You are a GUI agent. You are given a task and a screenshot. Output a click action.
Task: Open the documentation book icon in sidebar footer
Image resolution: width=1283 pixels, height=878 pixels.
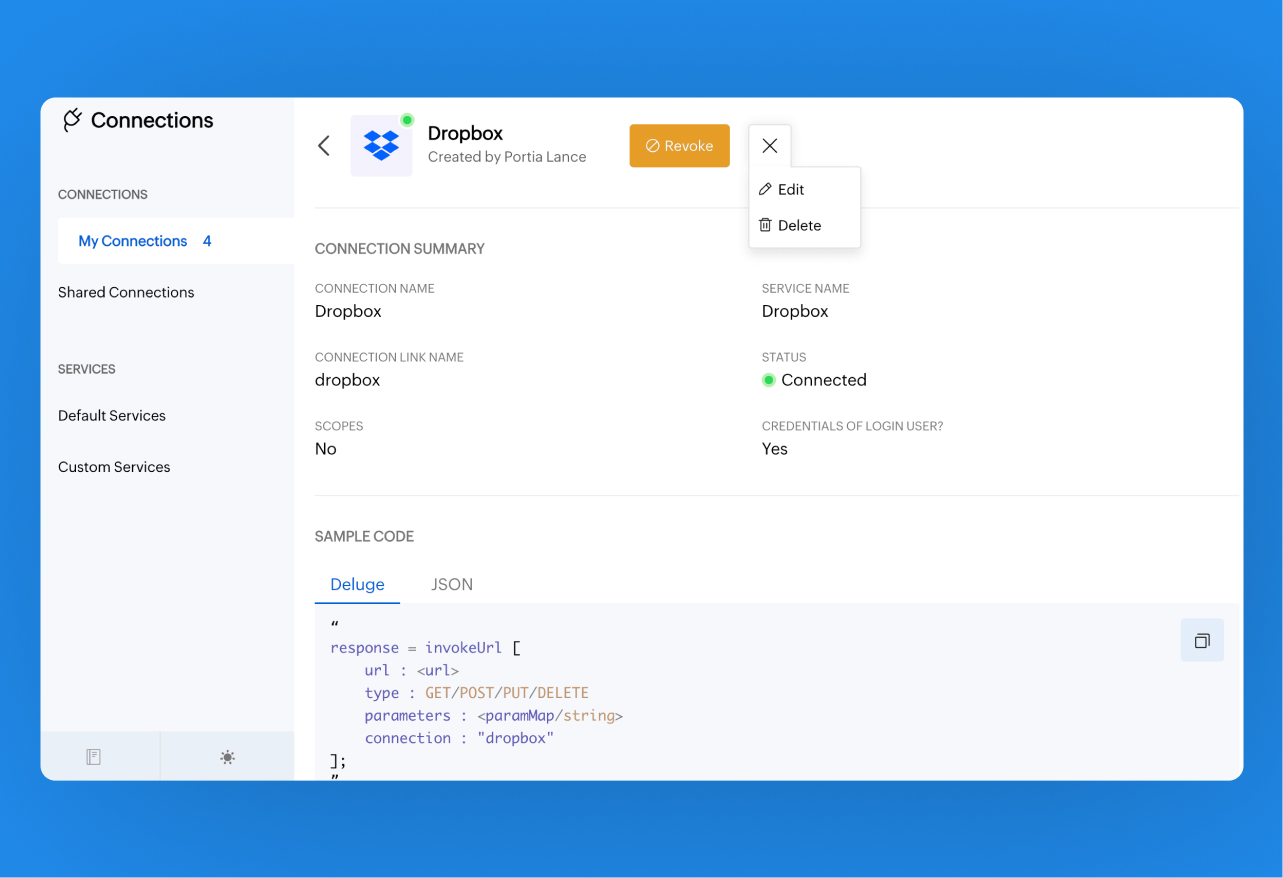click(x=94, y=757)
